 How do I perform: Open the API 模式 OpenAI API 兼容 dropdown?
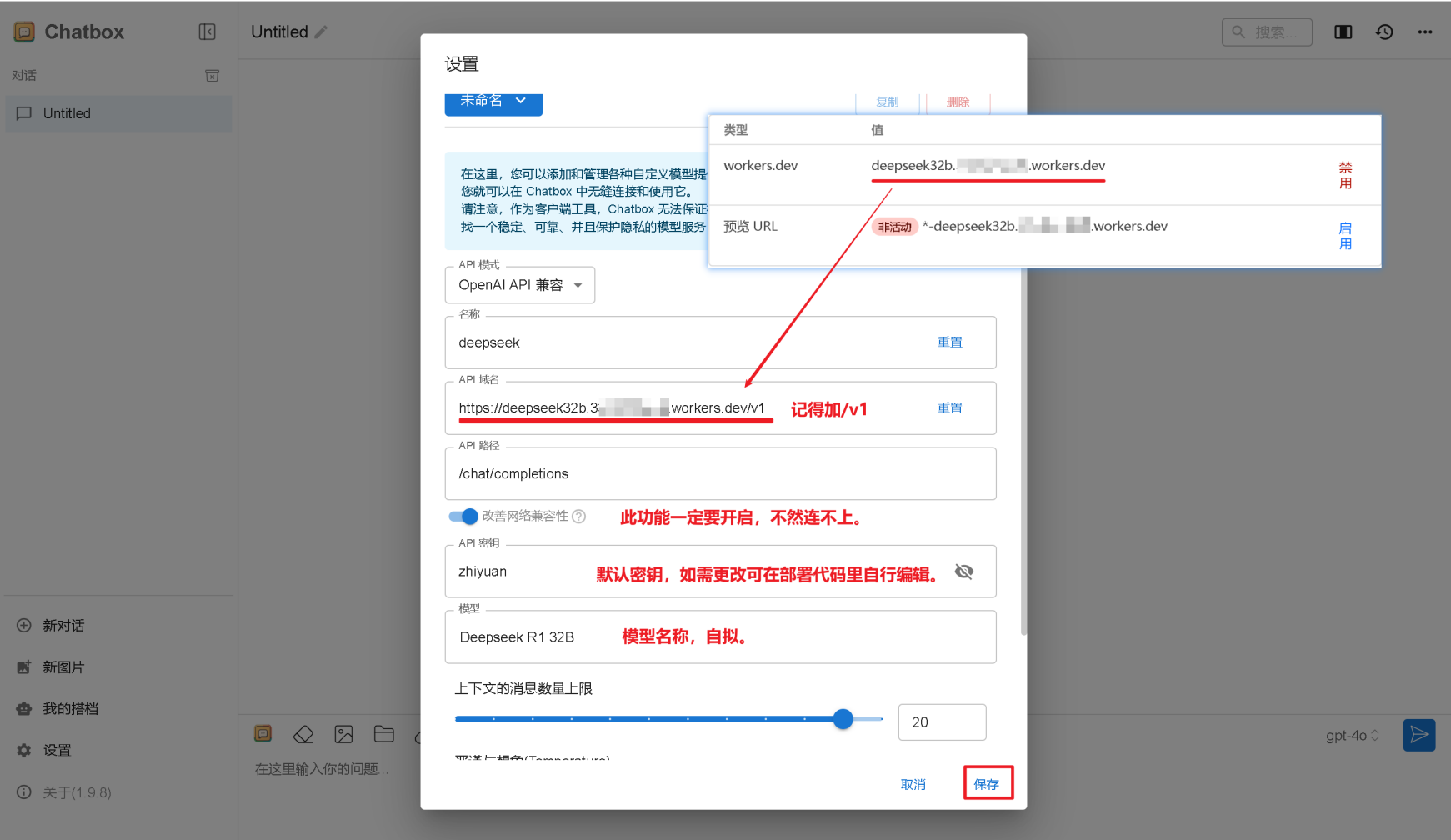519,285
